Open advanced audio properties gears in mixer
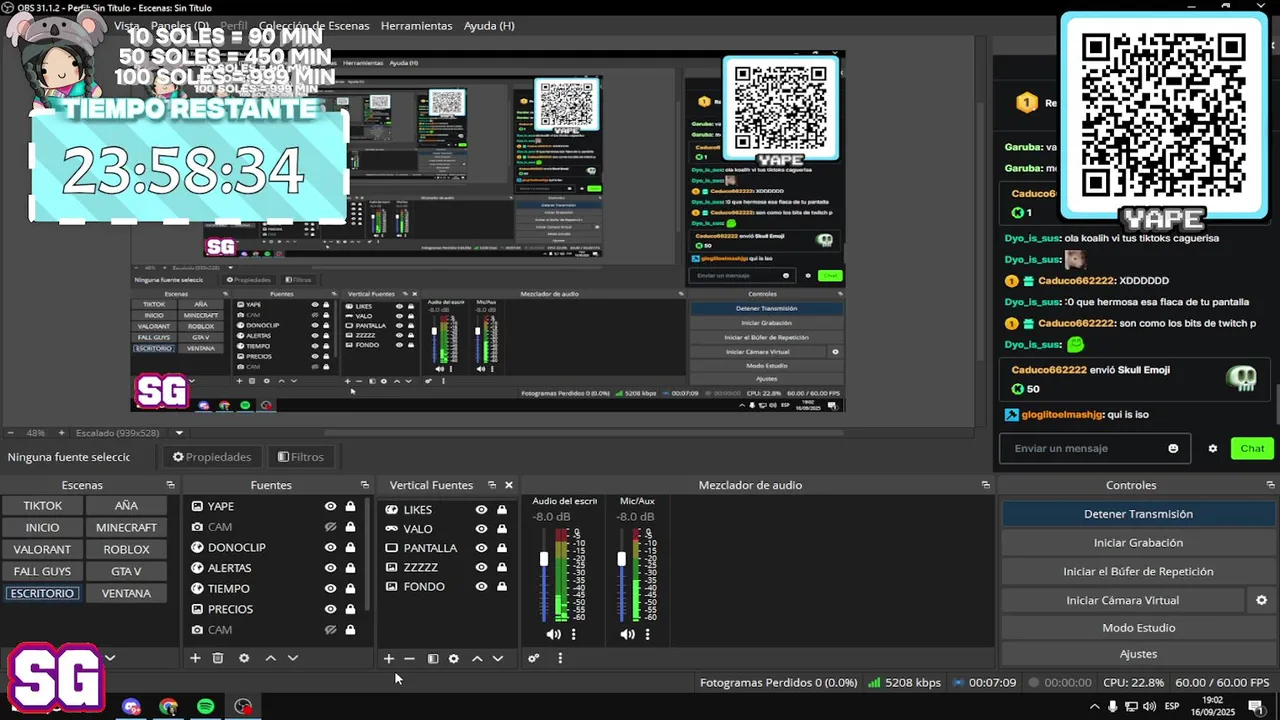 pyautogui.click(x=534, y=658)
